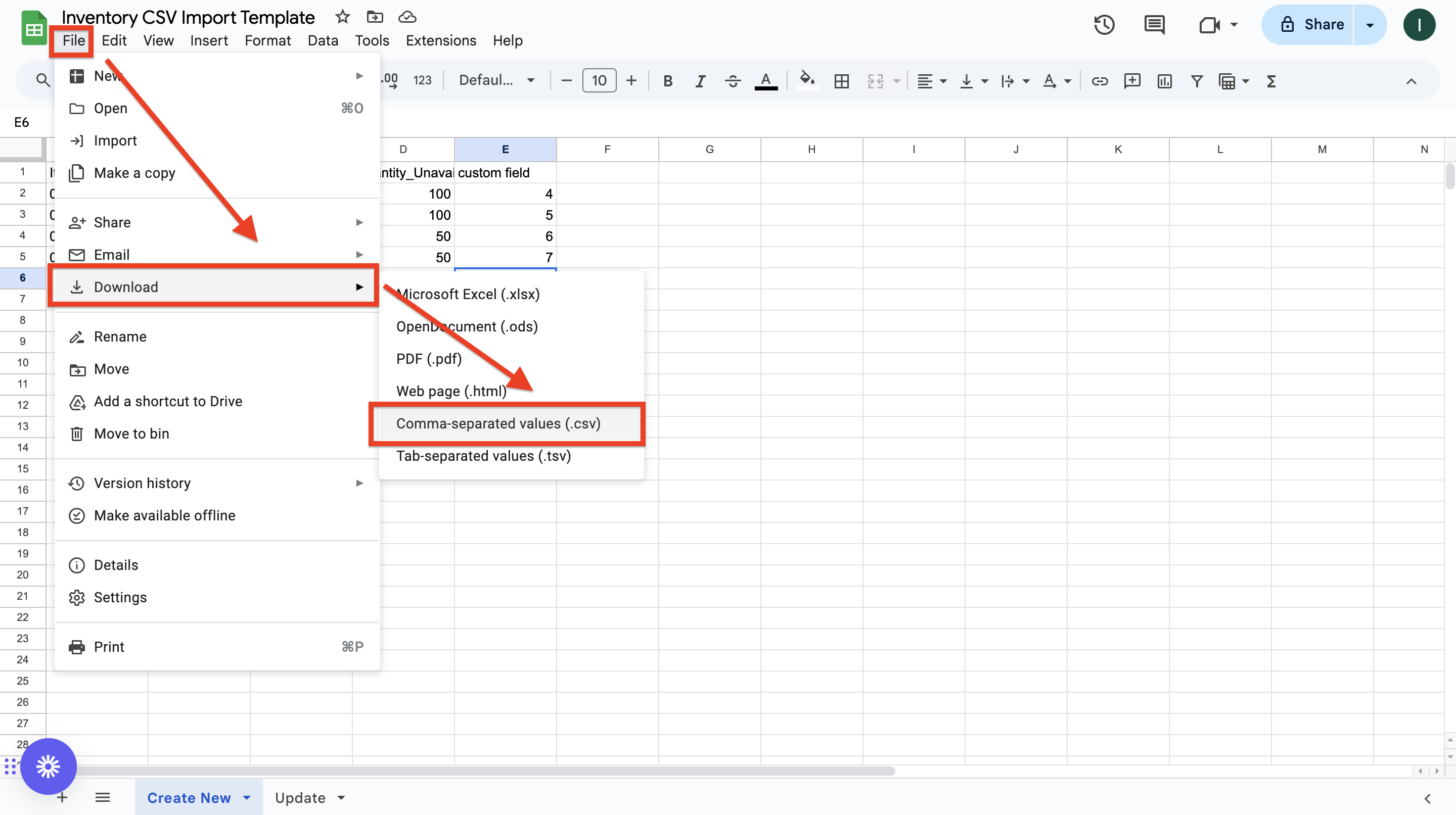Select Comma-separated values (.csv) option
1456x815 pixels.
click(x=498, y=423)
